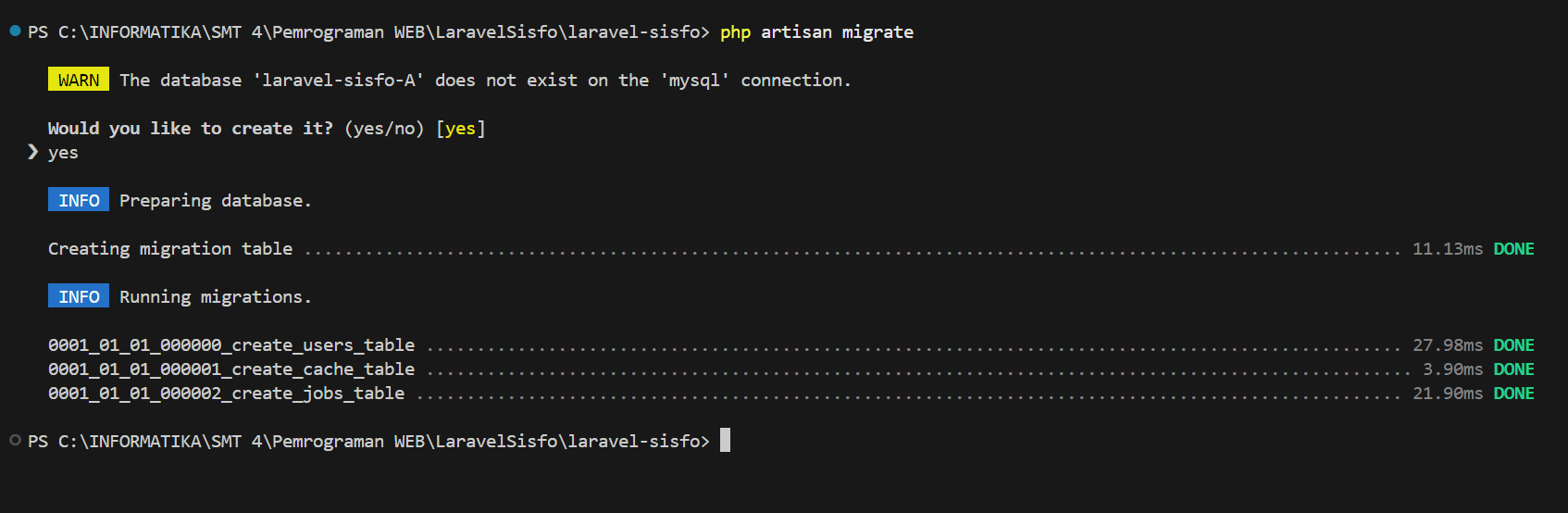Place cursor at the final terminal prompt

tap(725, 441)
